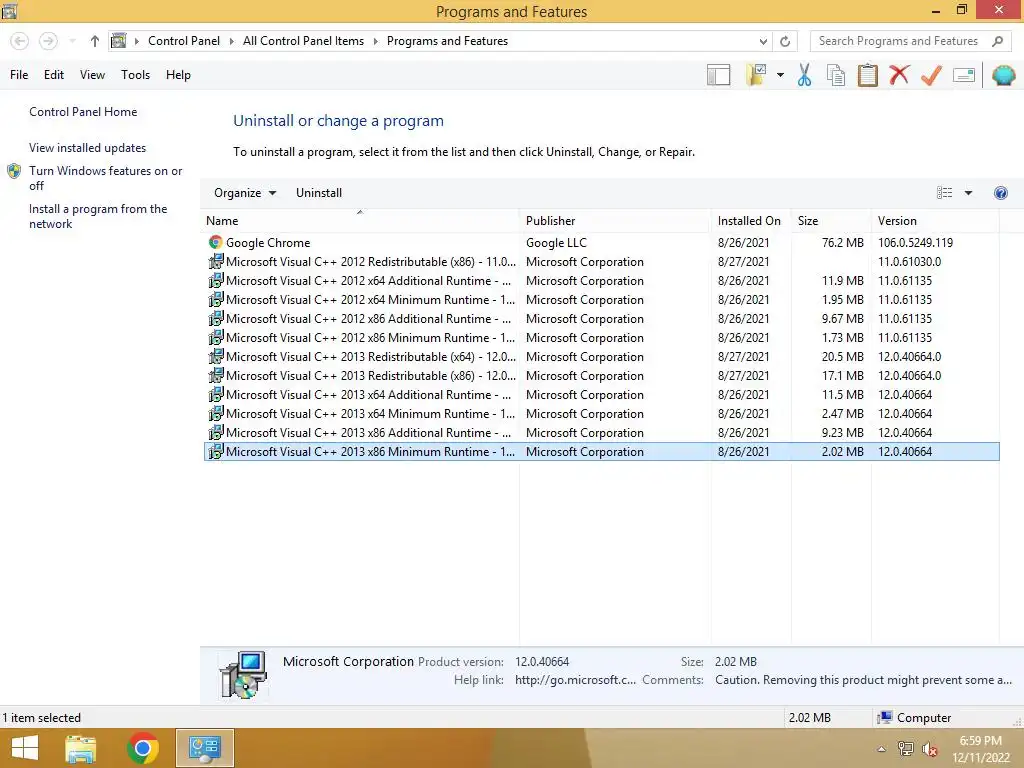Select Visual C++ 2013 Redistributable (x86) row
The image size is (1024, 768).
(601, 376)
